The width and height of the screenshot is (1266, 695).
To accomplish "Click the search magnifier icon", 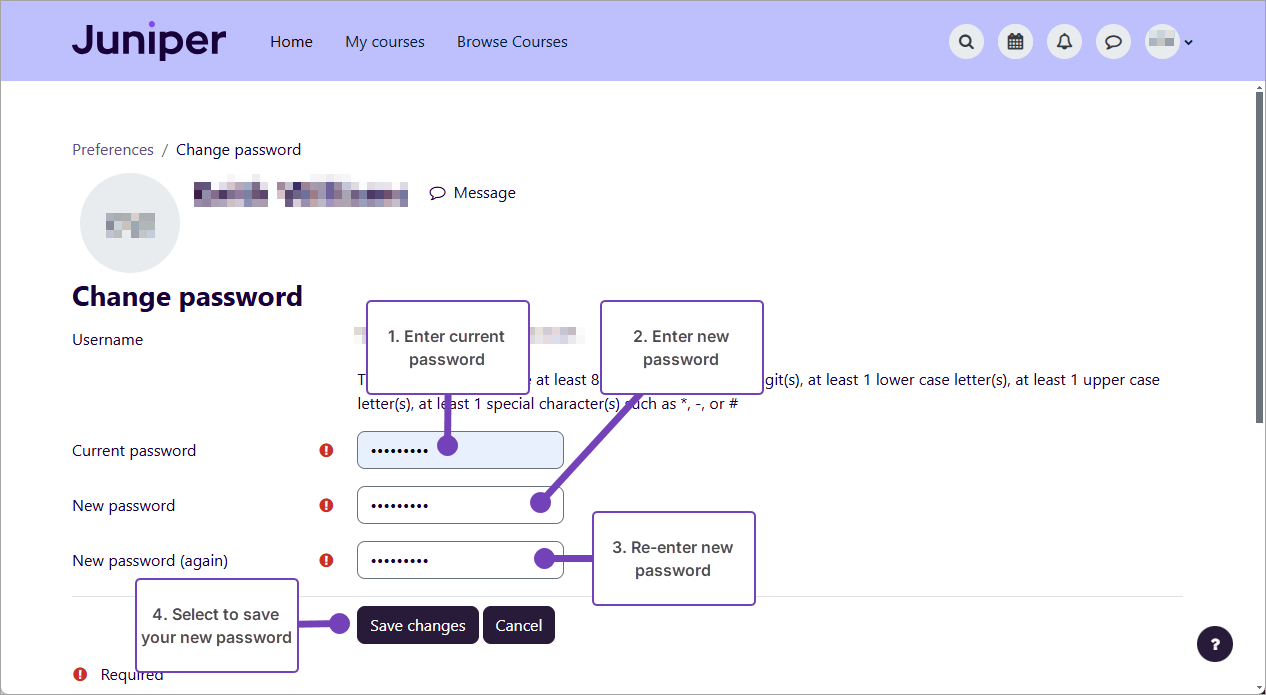I will point(966,42).
